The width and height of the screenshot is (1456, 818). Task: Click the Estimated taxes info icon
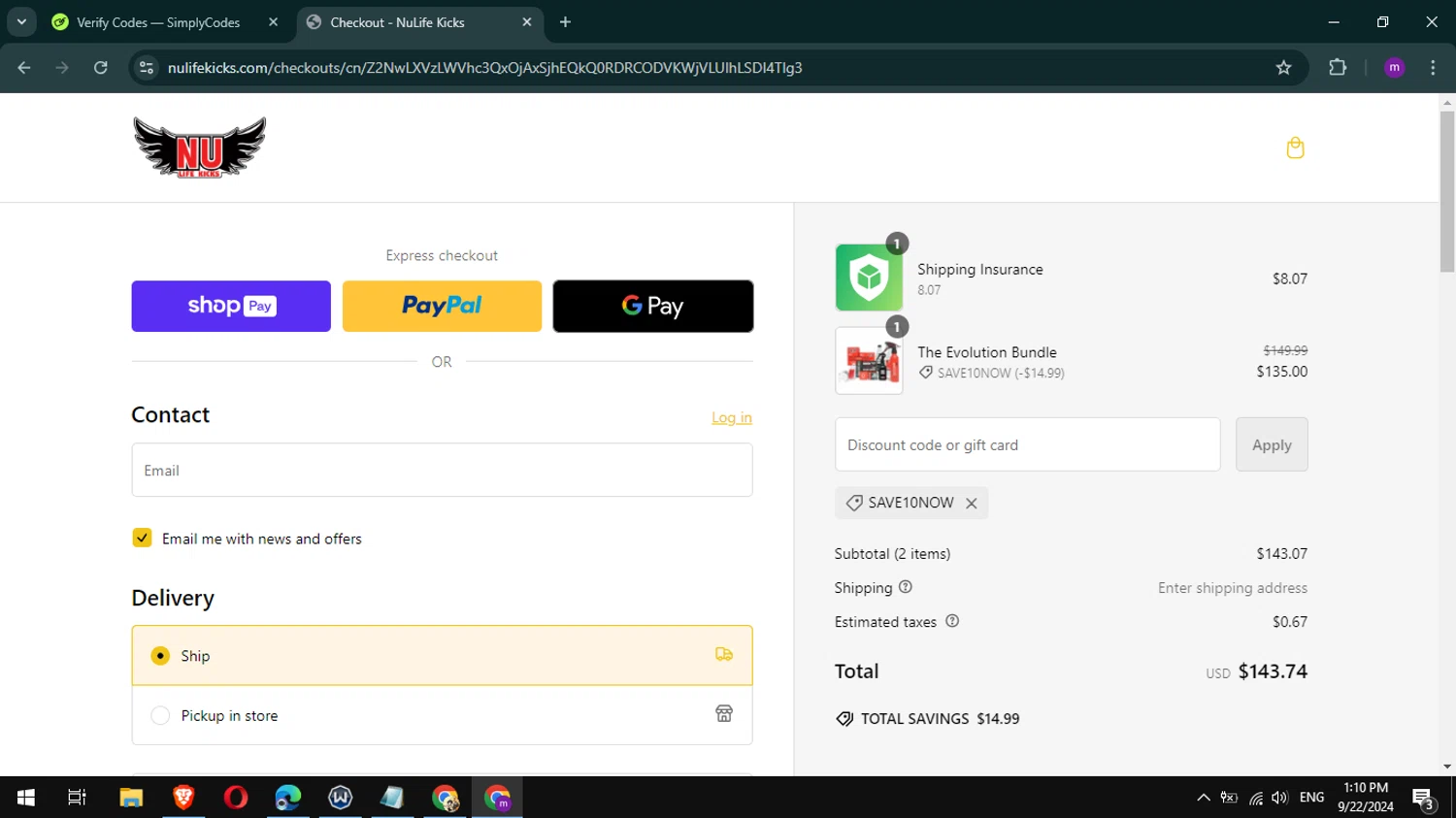pos(952,621)
